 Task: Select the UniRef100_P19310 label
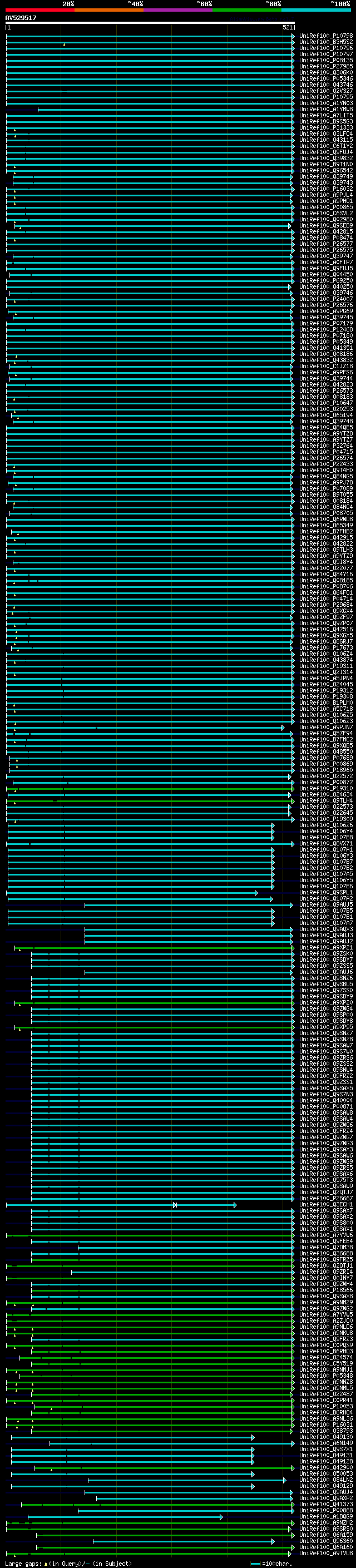click(326, 788)
